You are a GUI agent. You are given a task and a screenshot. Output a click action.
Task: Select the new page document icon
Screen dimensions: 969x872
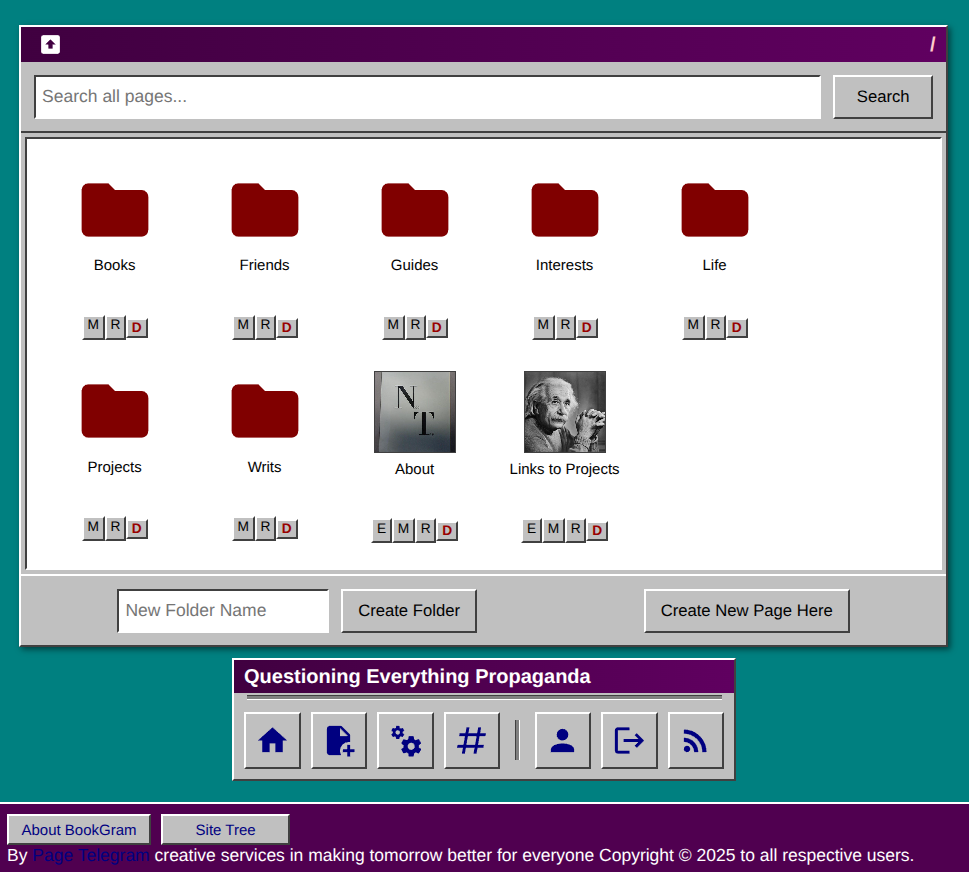338,740
